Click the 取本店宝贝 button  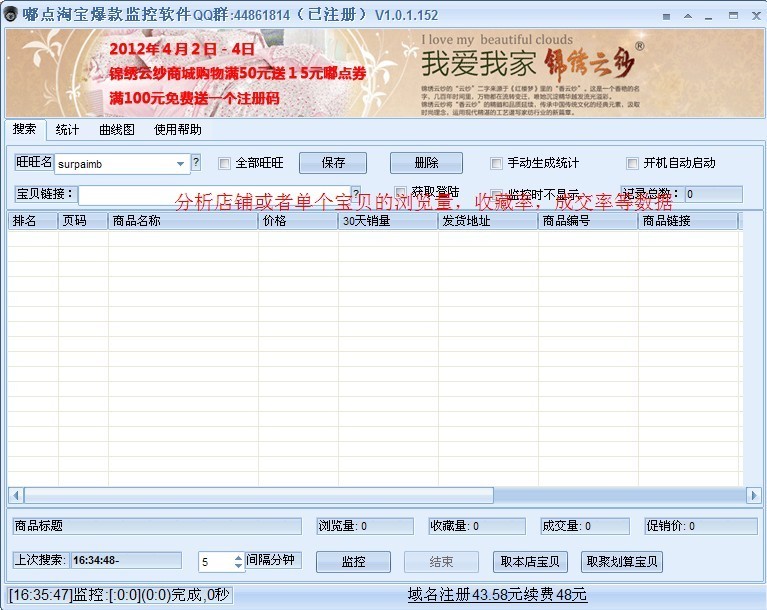point(530,562)
